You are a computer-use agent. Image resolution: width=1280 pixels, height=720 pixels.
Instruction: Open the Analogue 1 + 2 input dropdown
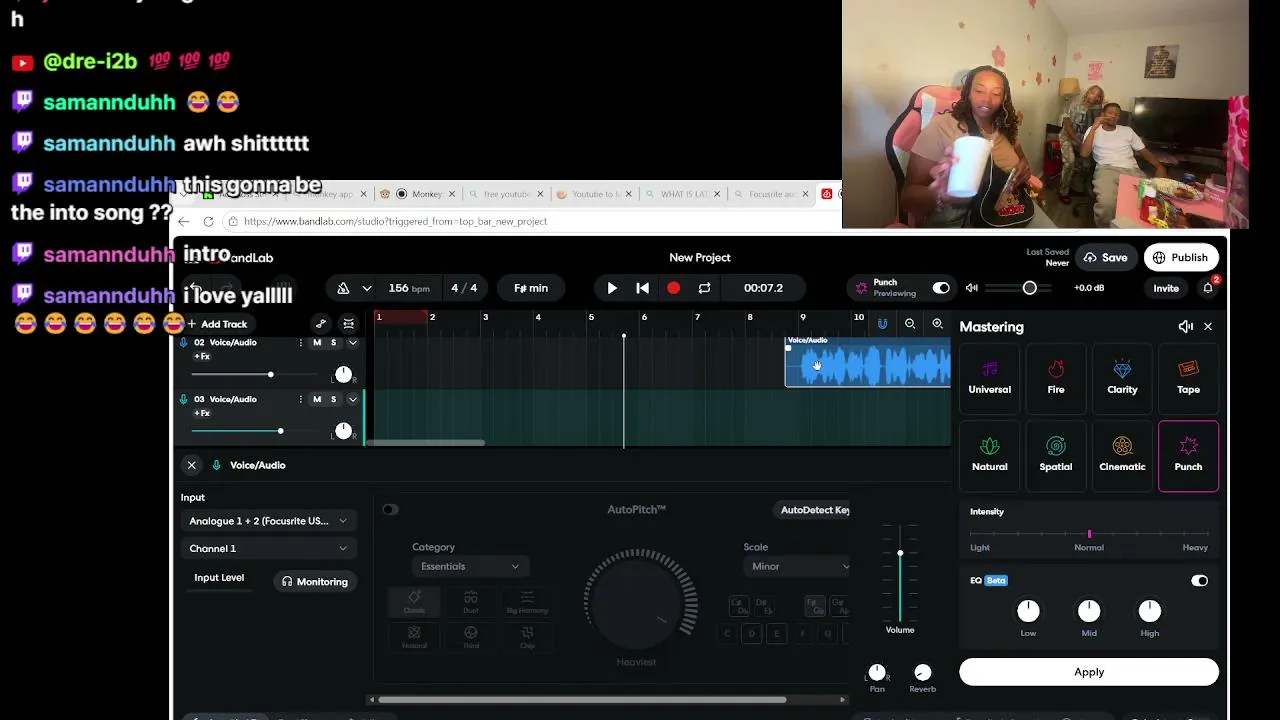coord(267,521)
